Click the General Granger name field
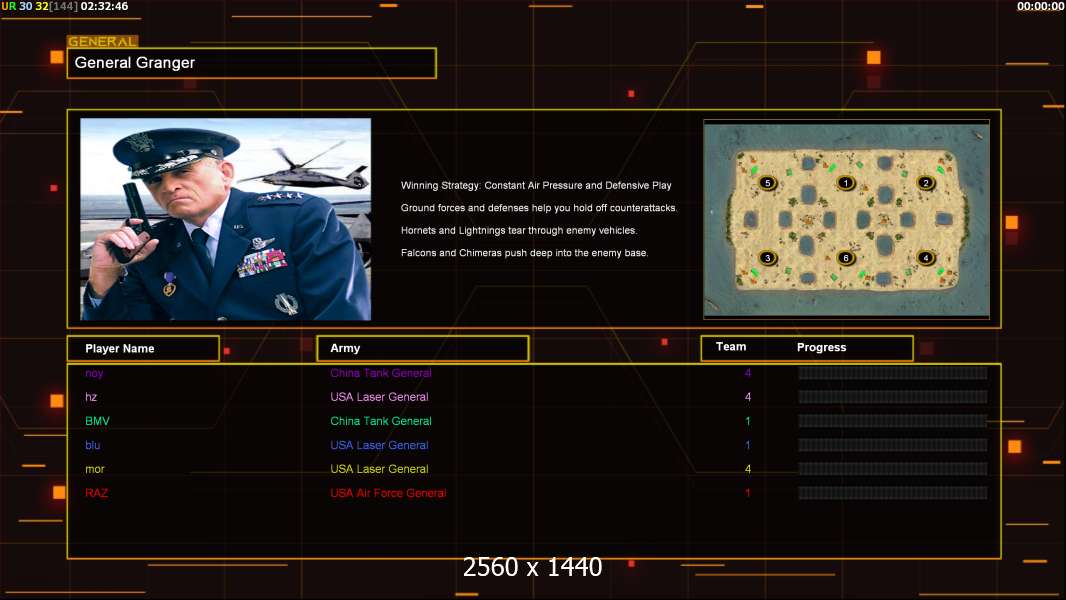The width and height of the screenshot is (1066, 600). (x=252, y=63)
